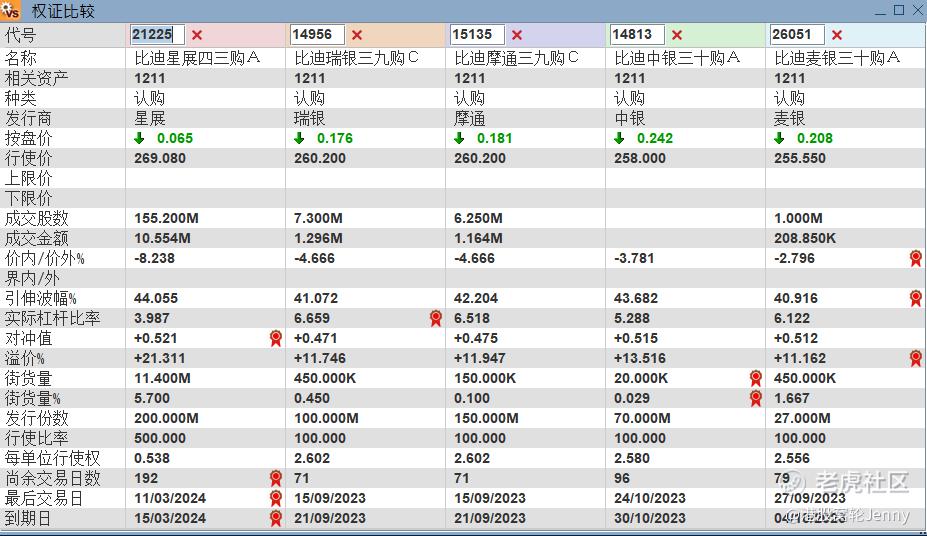Click red badge beside 192 remaining days

275,478
